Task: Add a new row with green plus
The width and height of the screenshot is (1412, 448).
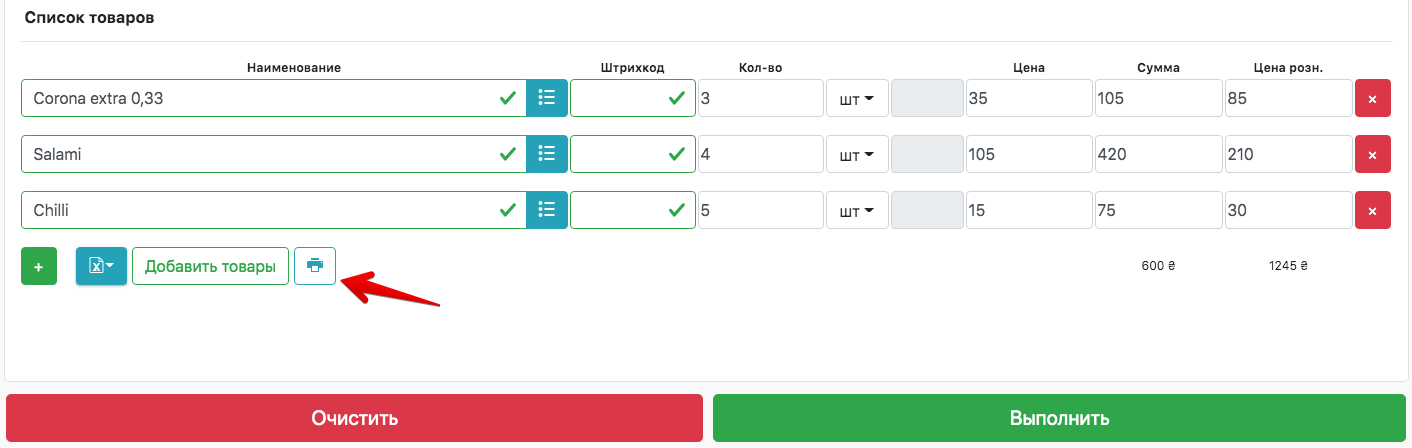Action: (39, 267)
